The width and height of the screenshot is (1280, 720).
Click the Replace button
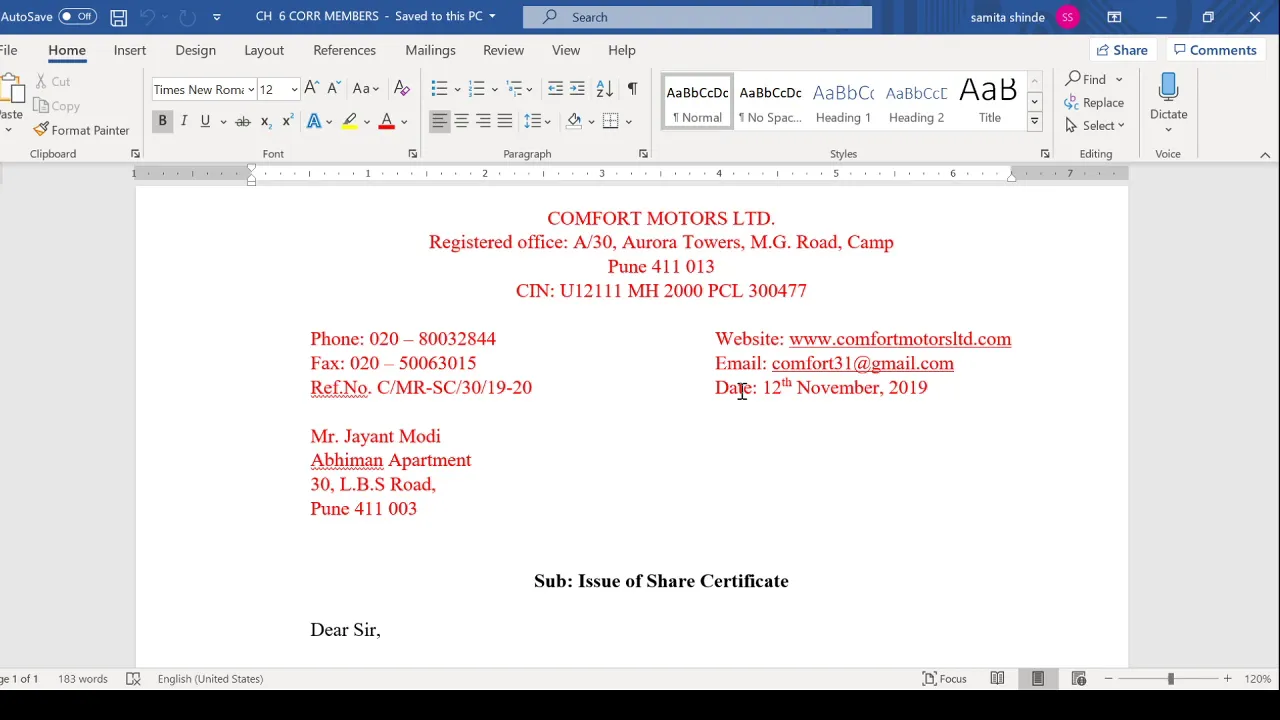[x=1094, y=102]
